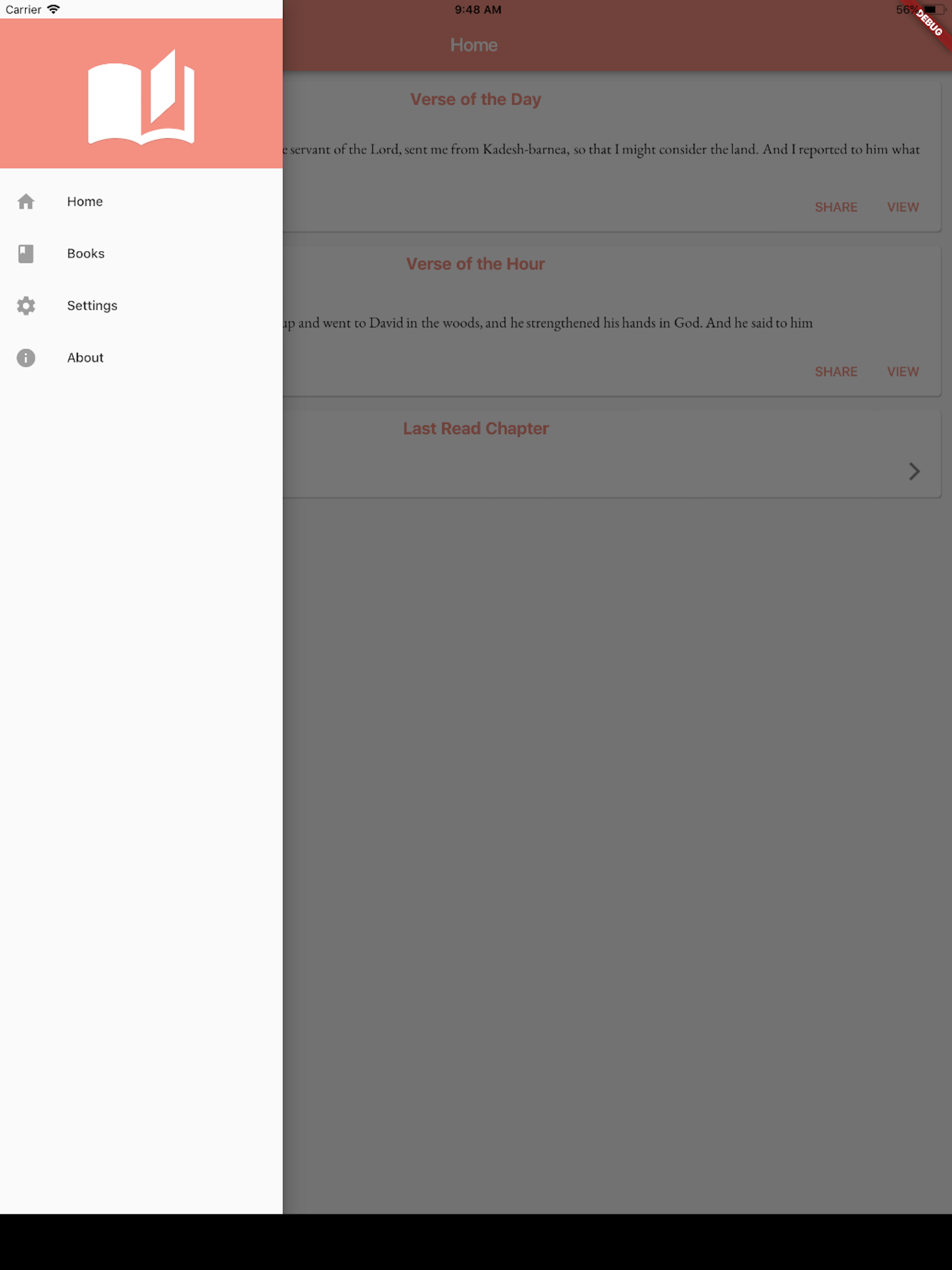Click the Verse of the Day heading
Image resolution: width=952 pixels, height=1270 pixels.
[x=476, y=99]
